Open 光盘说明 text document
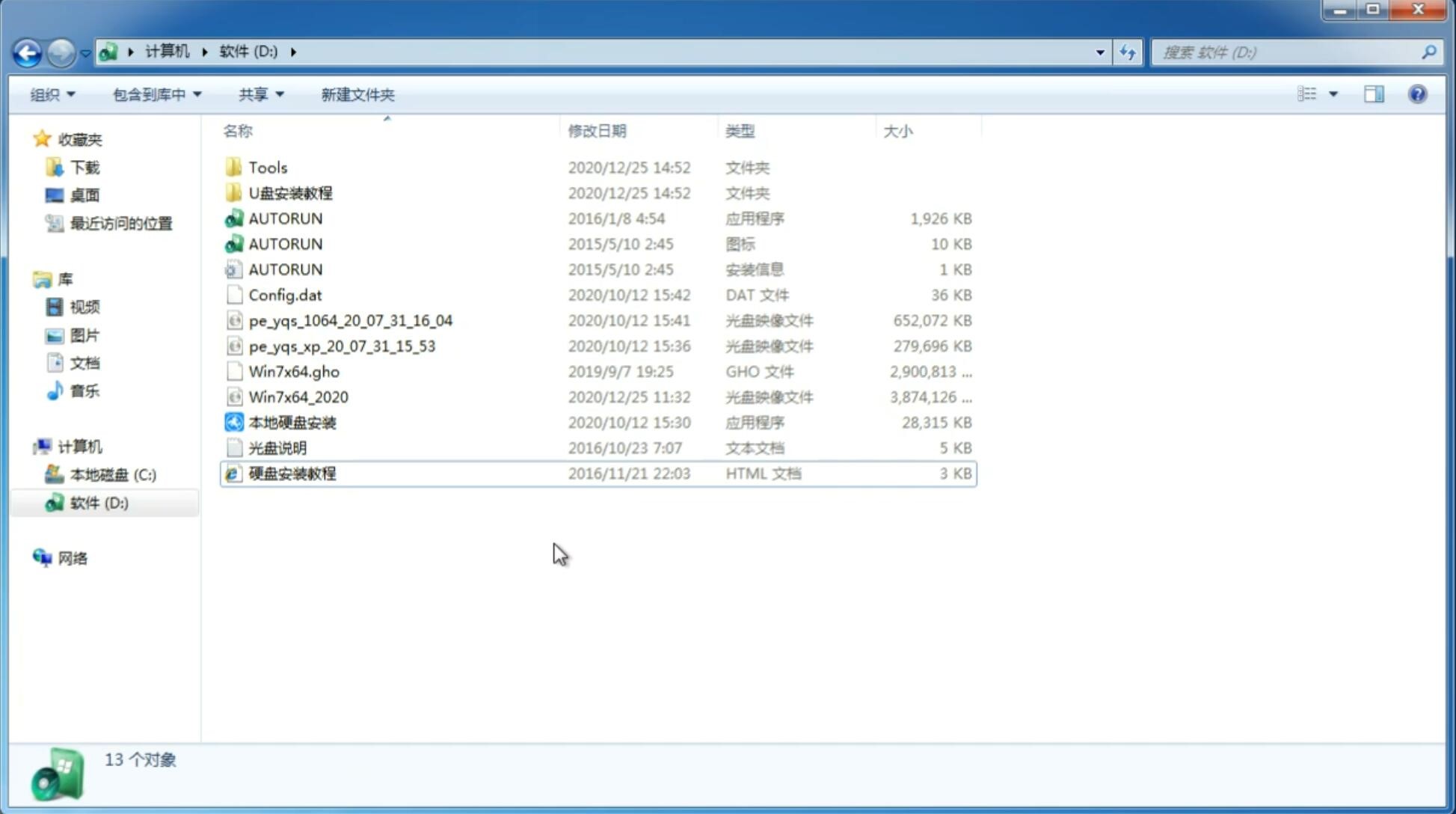The image size is (1456, 814). click(278, 448)
